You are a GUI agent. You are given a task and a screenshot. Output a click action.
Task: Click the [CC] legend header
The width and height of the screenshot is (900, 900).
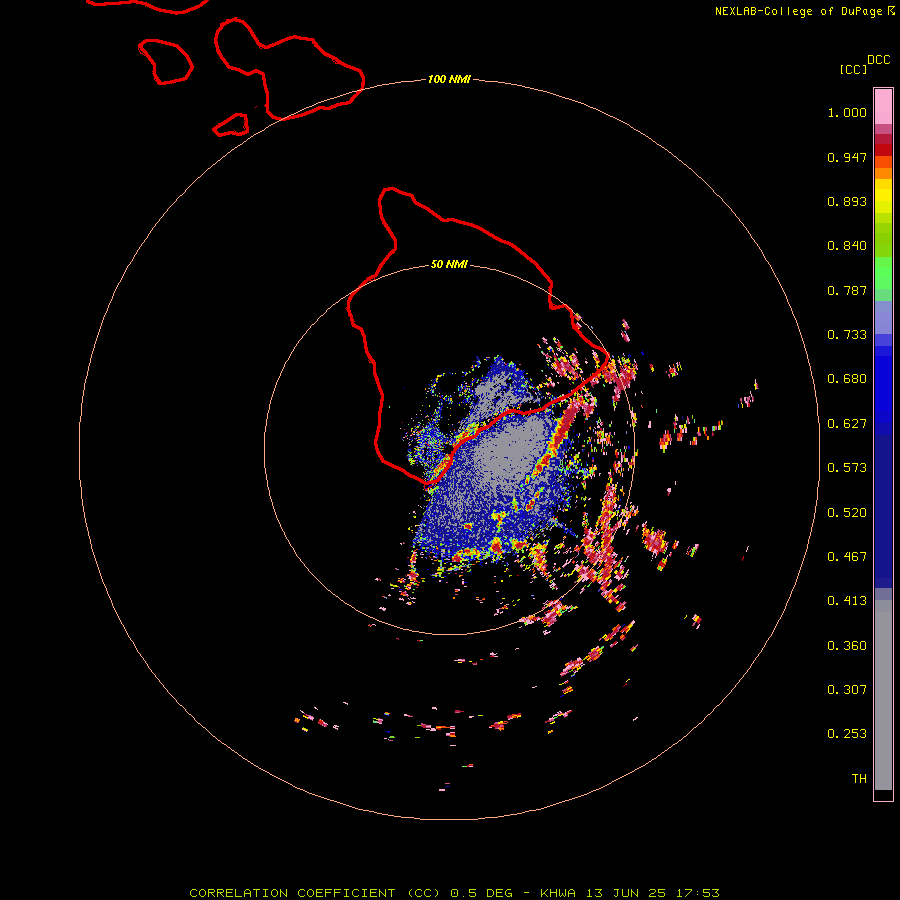[853, 69]
